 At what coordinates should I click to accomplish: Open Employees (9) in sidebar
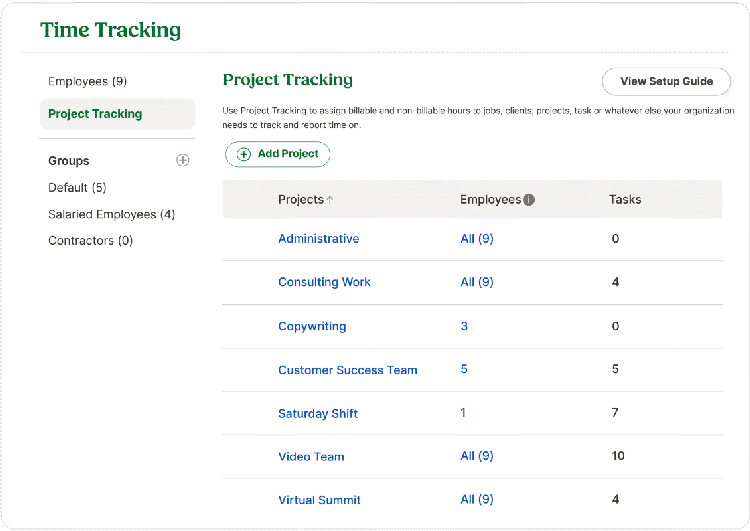click(87, 81)
